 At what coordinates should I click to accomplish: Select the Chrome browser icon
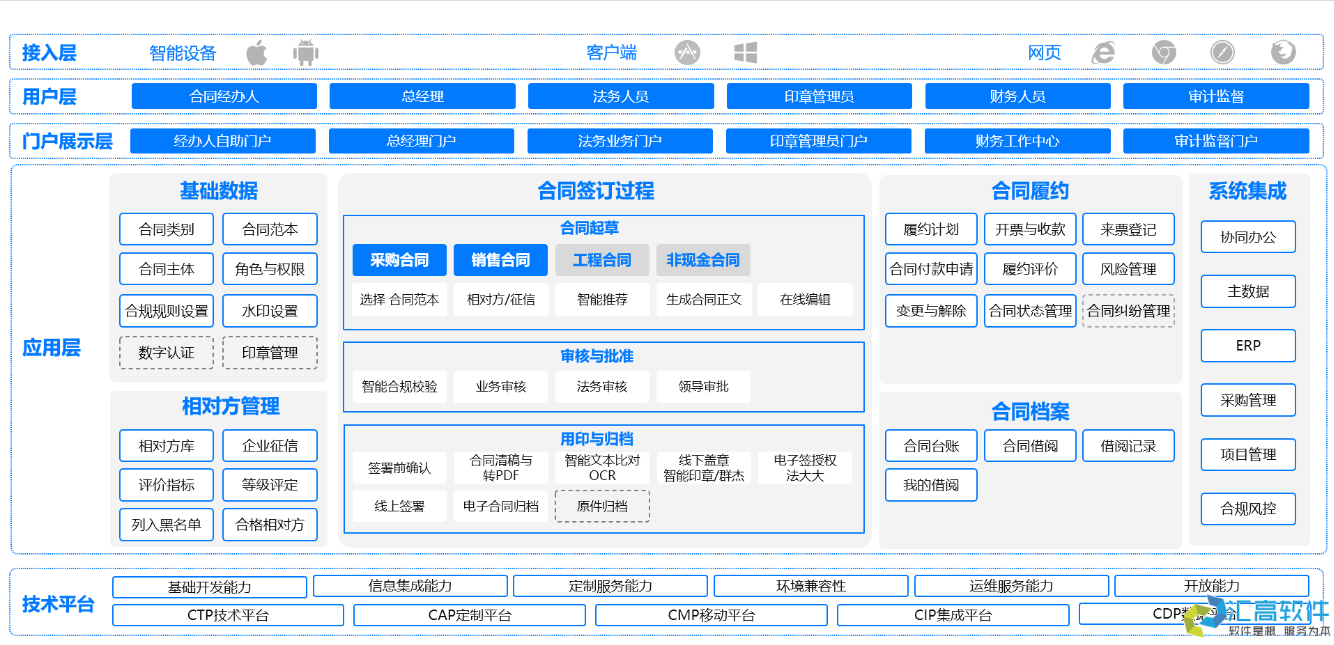(1163, 51)
